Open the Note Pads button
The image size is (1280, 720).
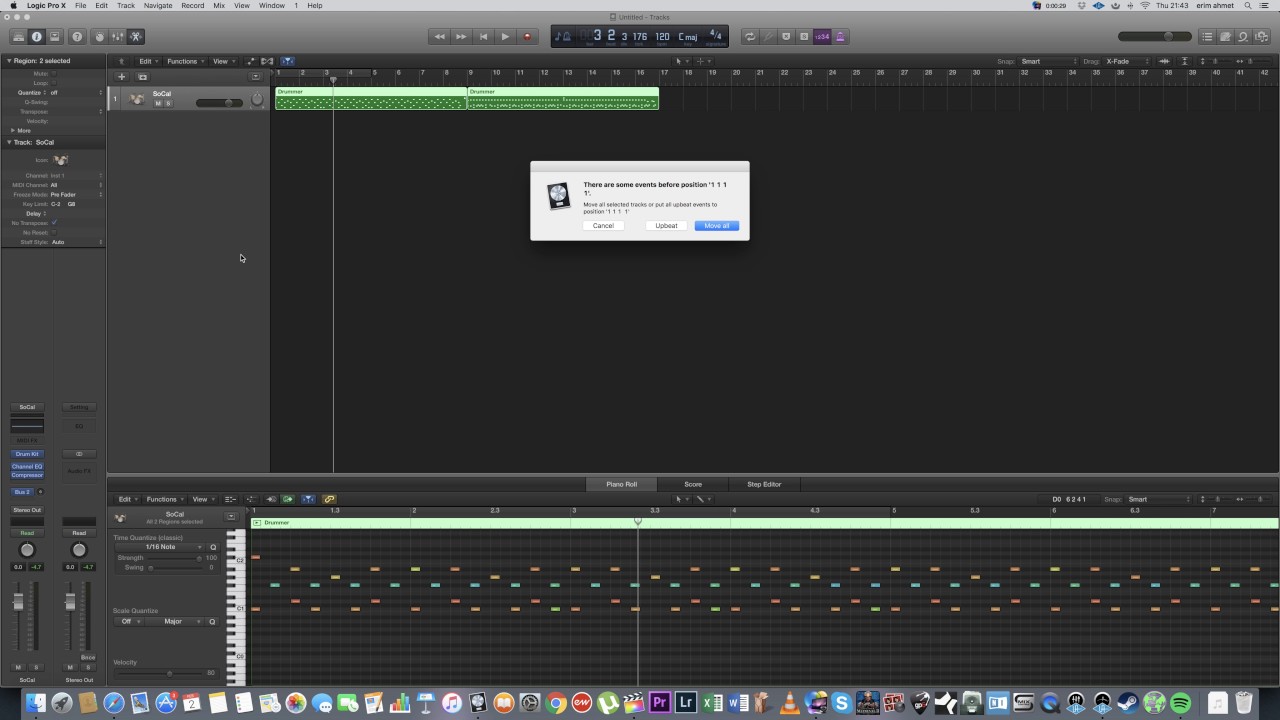[x=1225, y=37]
